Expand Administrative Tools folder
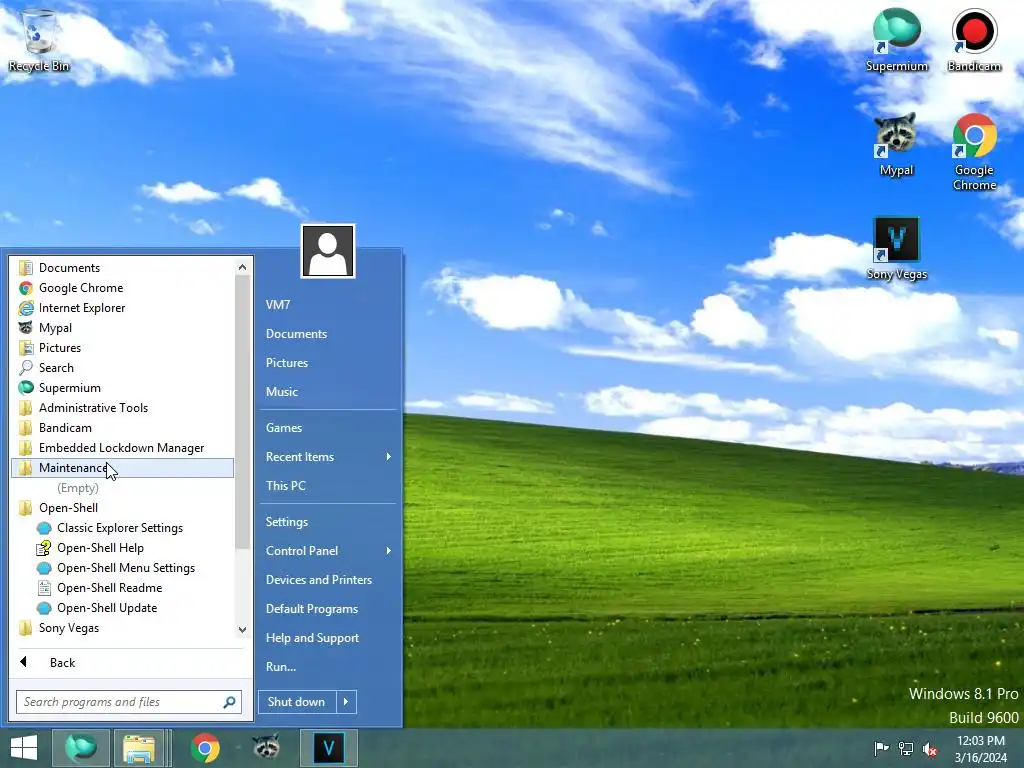 pyautogui.click(x=123, y=408)
